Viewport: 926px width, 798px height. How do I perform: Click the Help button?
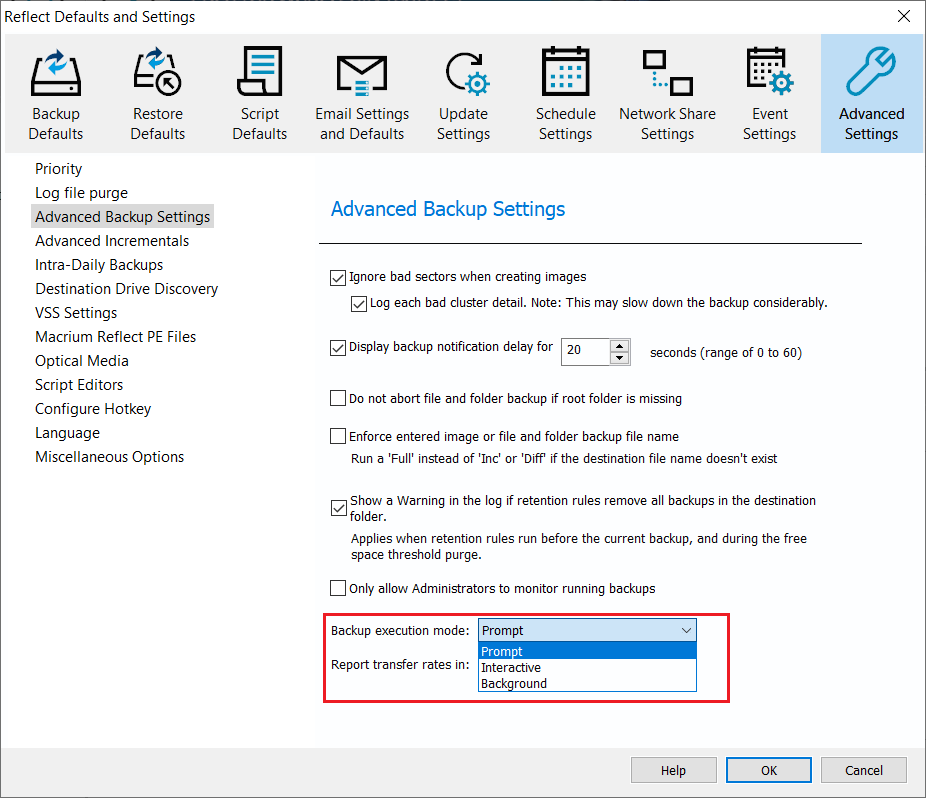673,769
